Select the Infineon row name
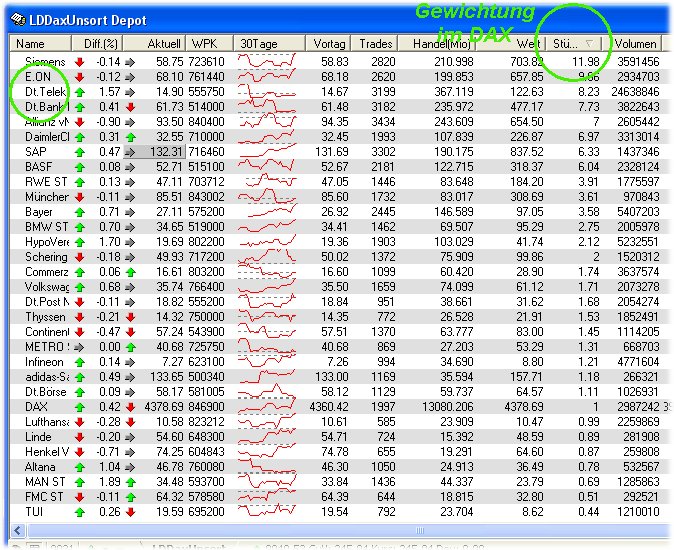The width and height of the screenshot is (674, 550). point(44,362)
